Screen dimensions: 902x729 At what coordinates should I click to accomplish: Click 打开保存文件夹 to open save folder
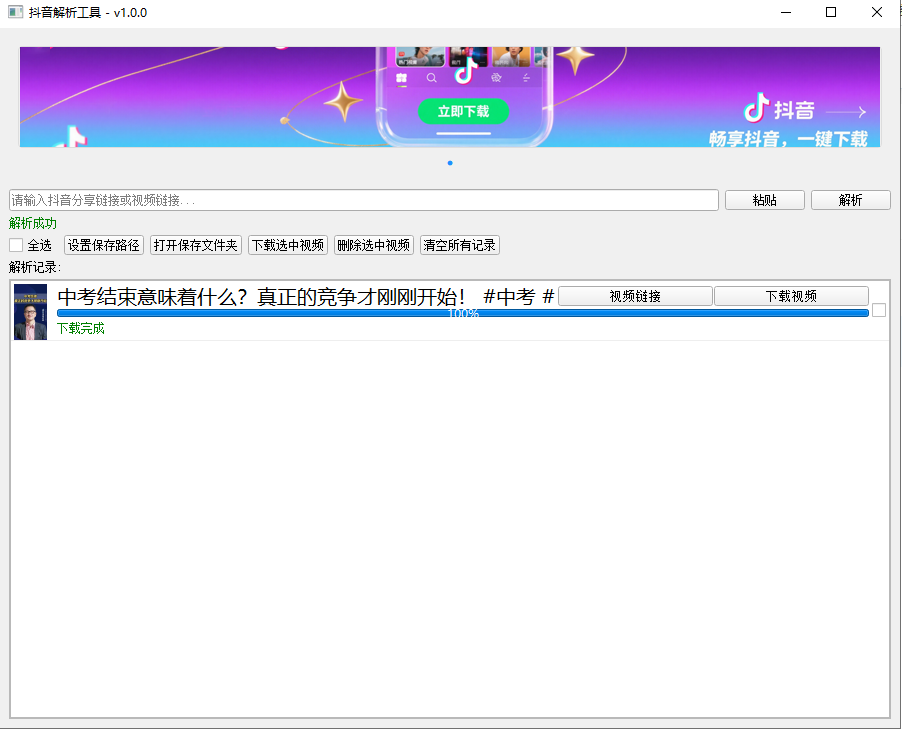point(196,245)
